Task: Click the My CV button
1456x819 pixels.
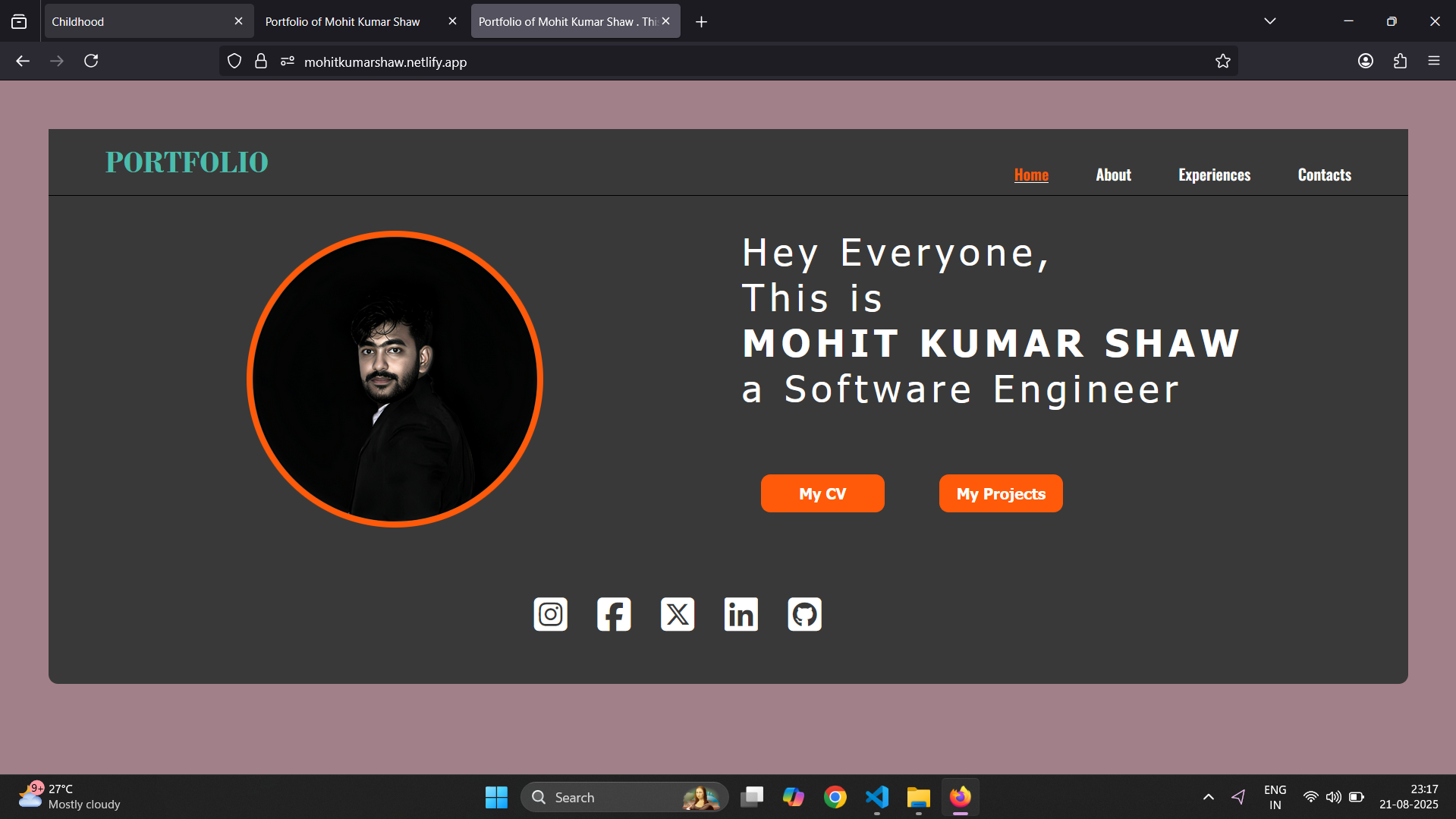Action: [x=822, y=493]
